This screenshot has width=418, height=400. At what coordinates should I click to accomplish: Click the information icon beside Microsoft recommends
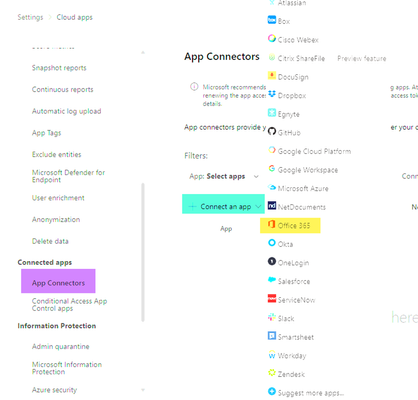(194, 87)
